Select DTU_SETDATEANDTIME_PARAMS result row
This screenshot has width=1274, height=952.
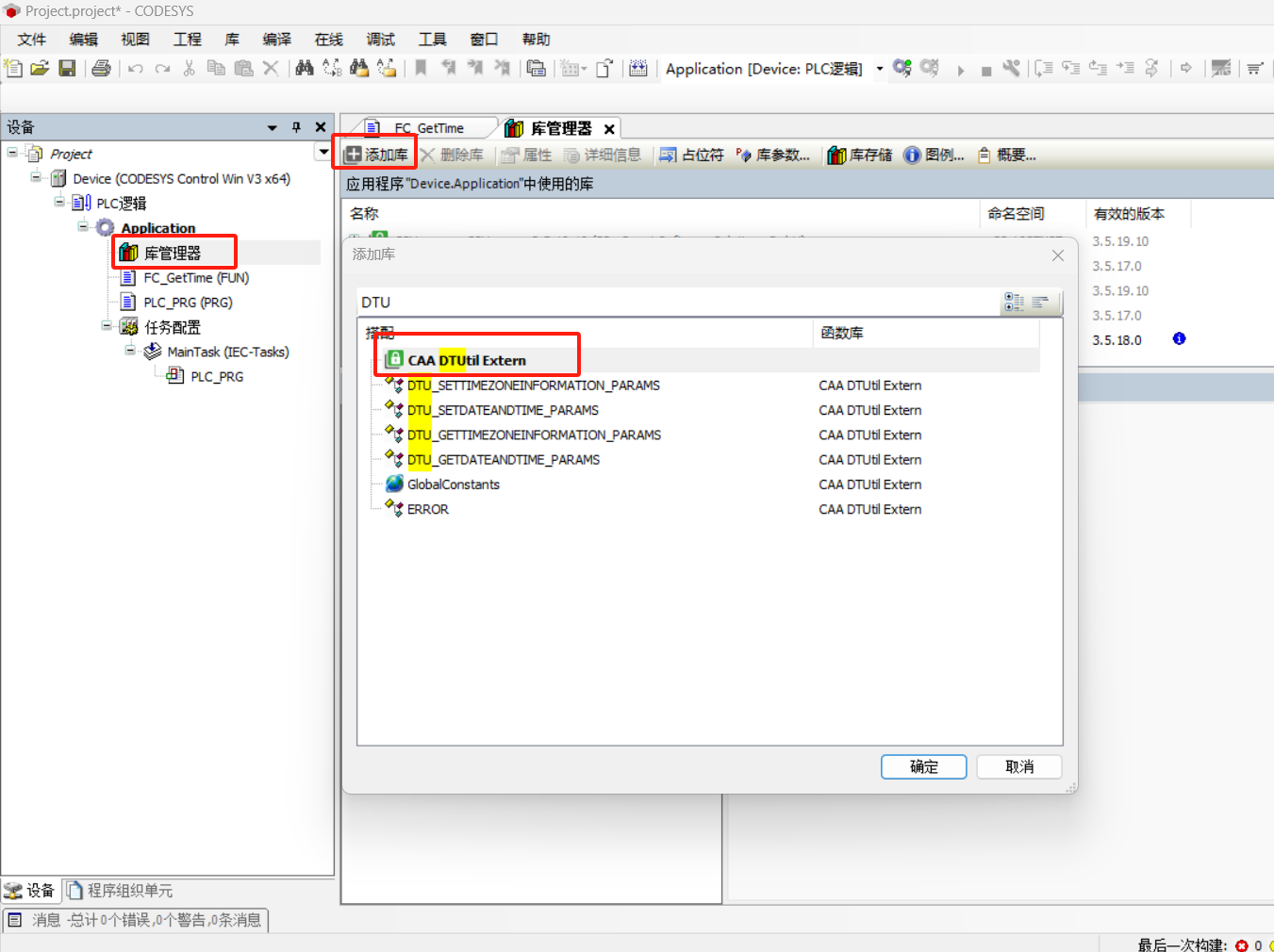click(503, 410)
